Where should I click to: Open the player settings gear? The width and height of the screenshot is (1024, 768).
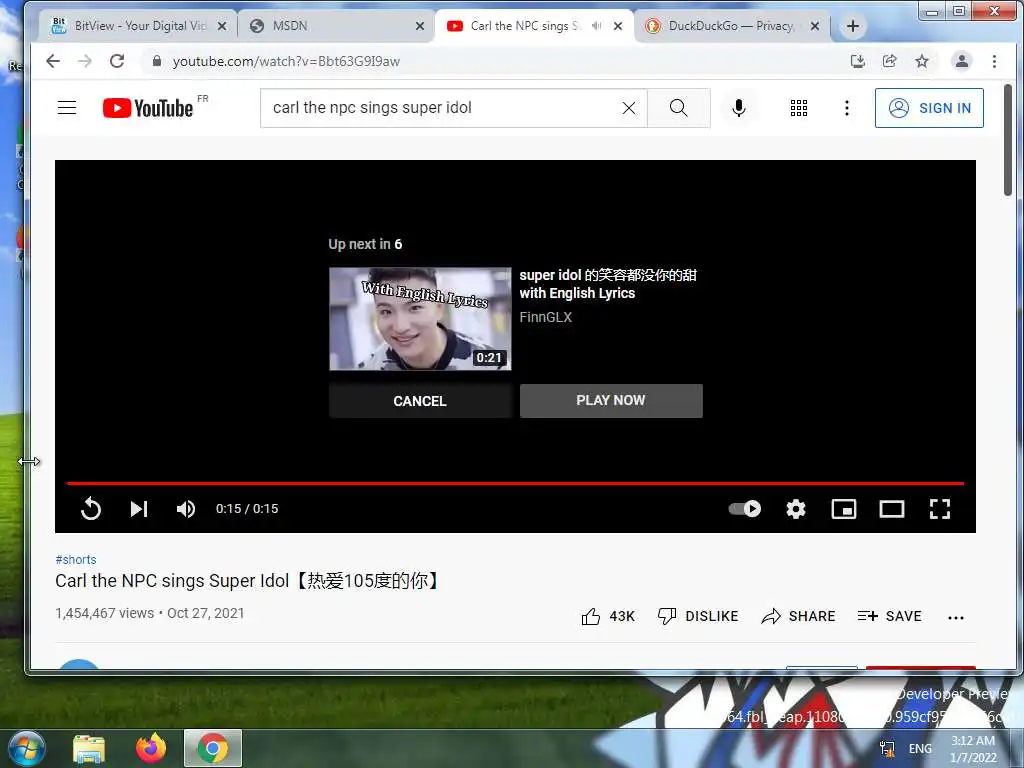click(795, 509)
